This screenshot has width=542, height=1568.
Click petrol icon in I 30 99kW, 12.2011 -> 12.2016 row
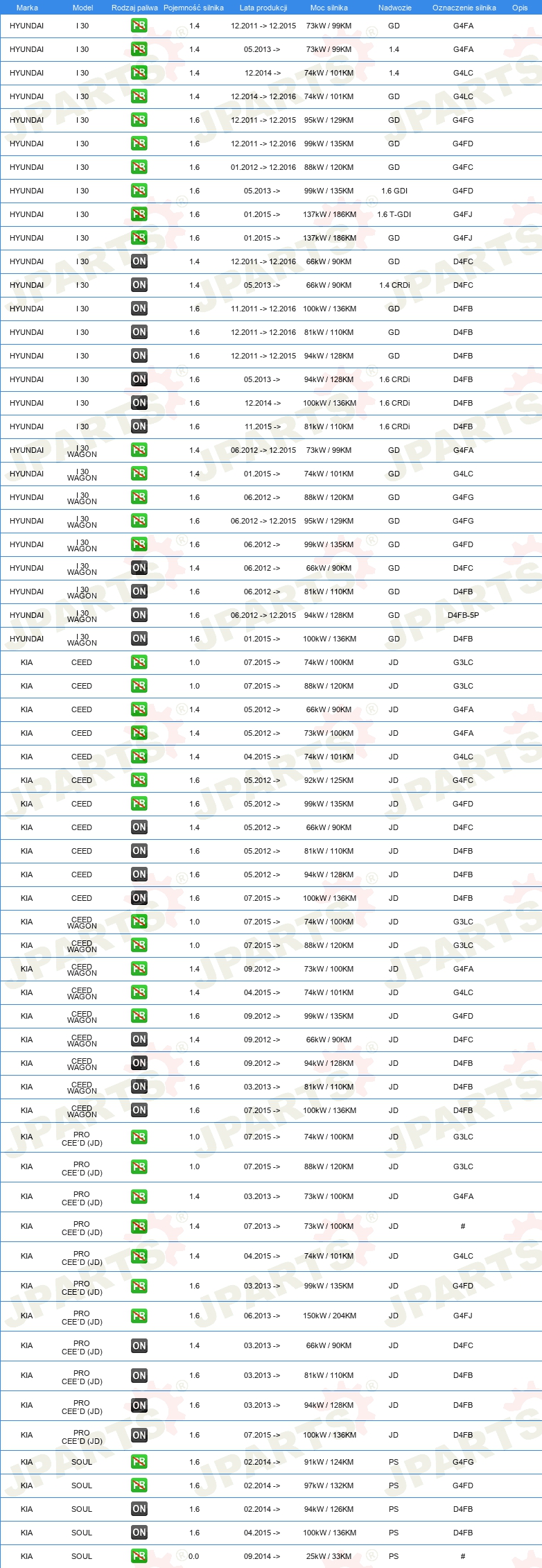coord(139,144)
